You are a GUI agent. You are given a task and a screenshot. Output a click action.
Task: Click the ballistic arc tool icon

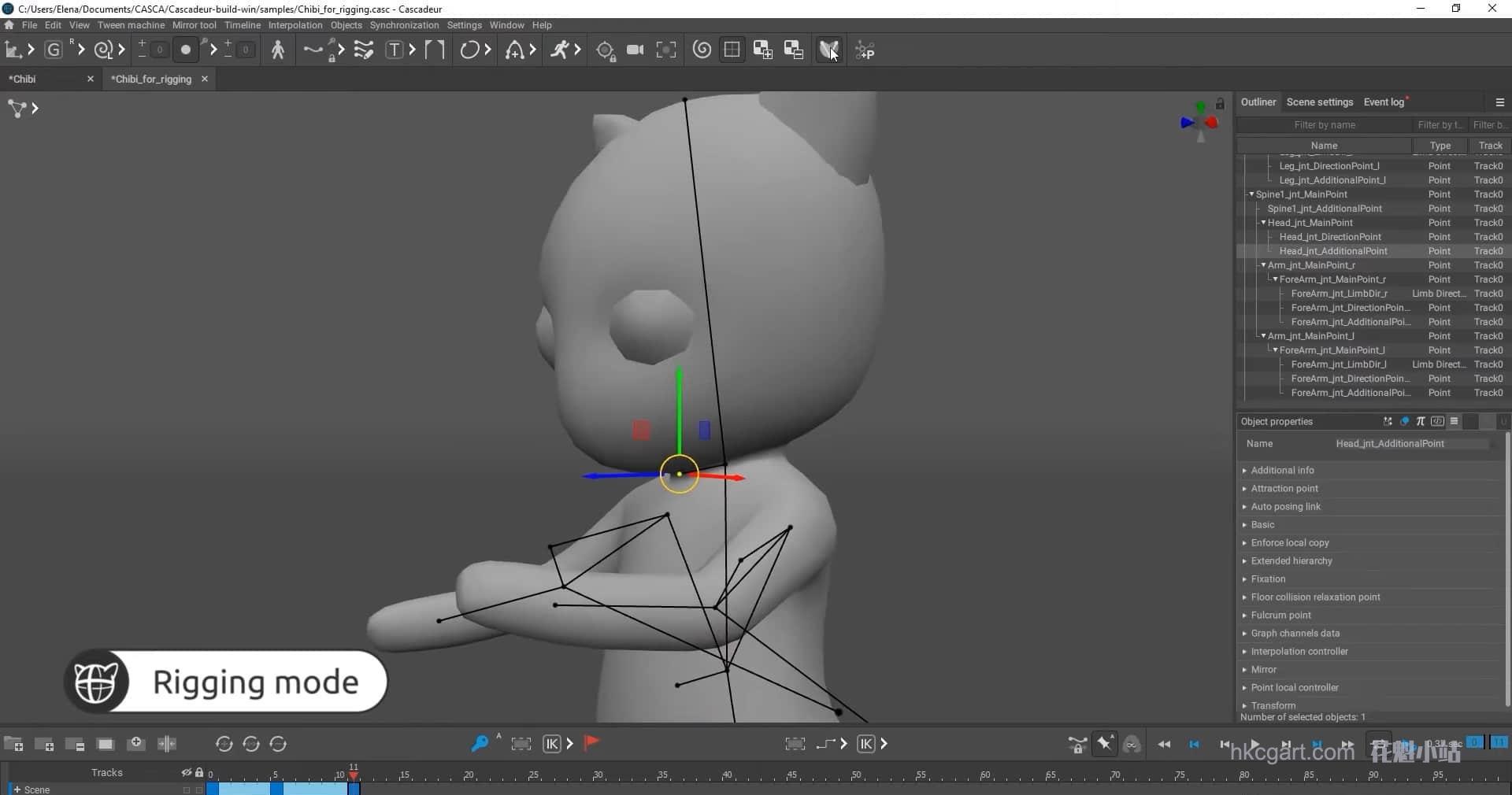514,50
